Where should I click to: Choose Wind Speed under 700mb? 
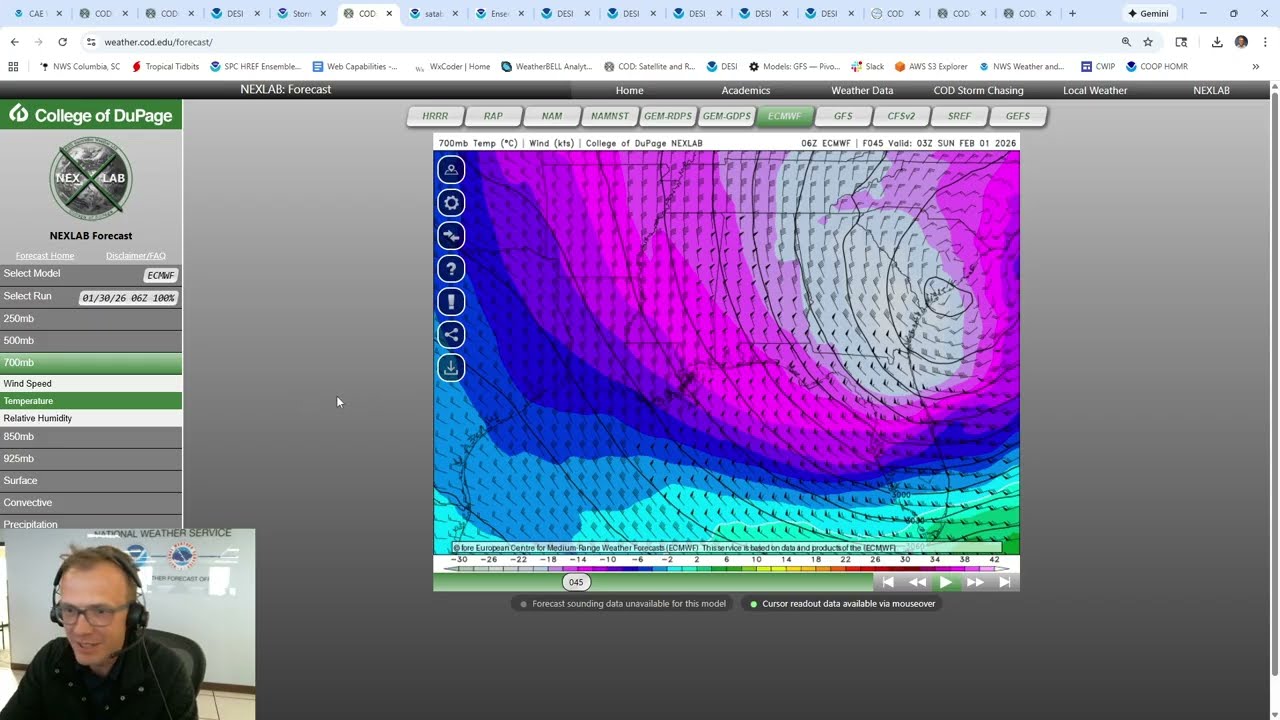(x=91, y=384)
